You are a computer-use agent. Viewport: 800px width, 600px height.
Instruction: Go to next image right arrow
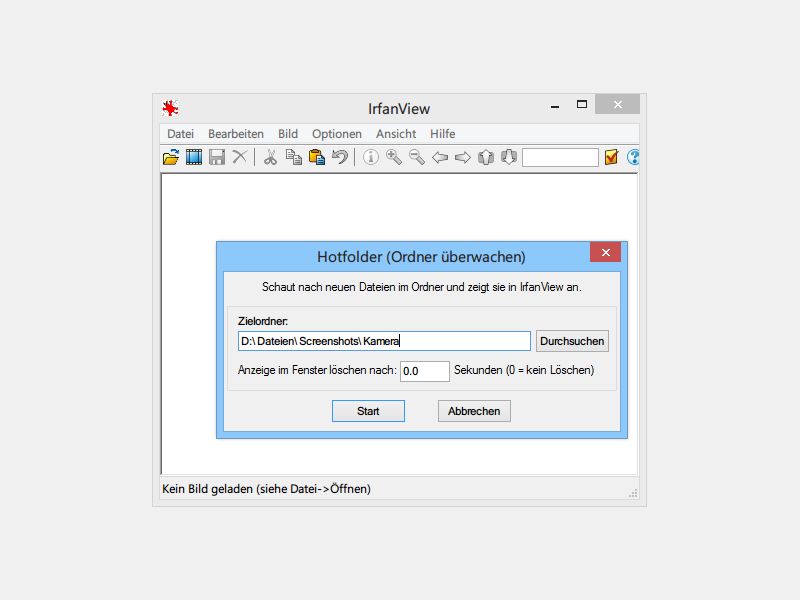click(x=463, y=157)
